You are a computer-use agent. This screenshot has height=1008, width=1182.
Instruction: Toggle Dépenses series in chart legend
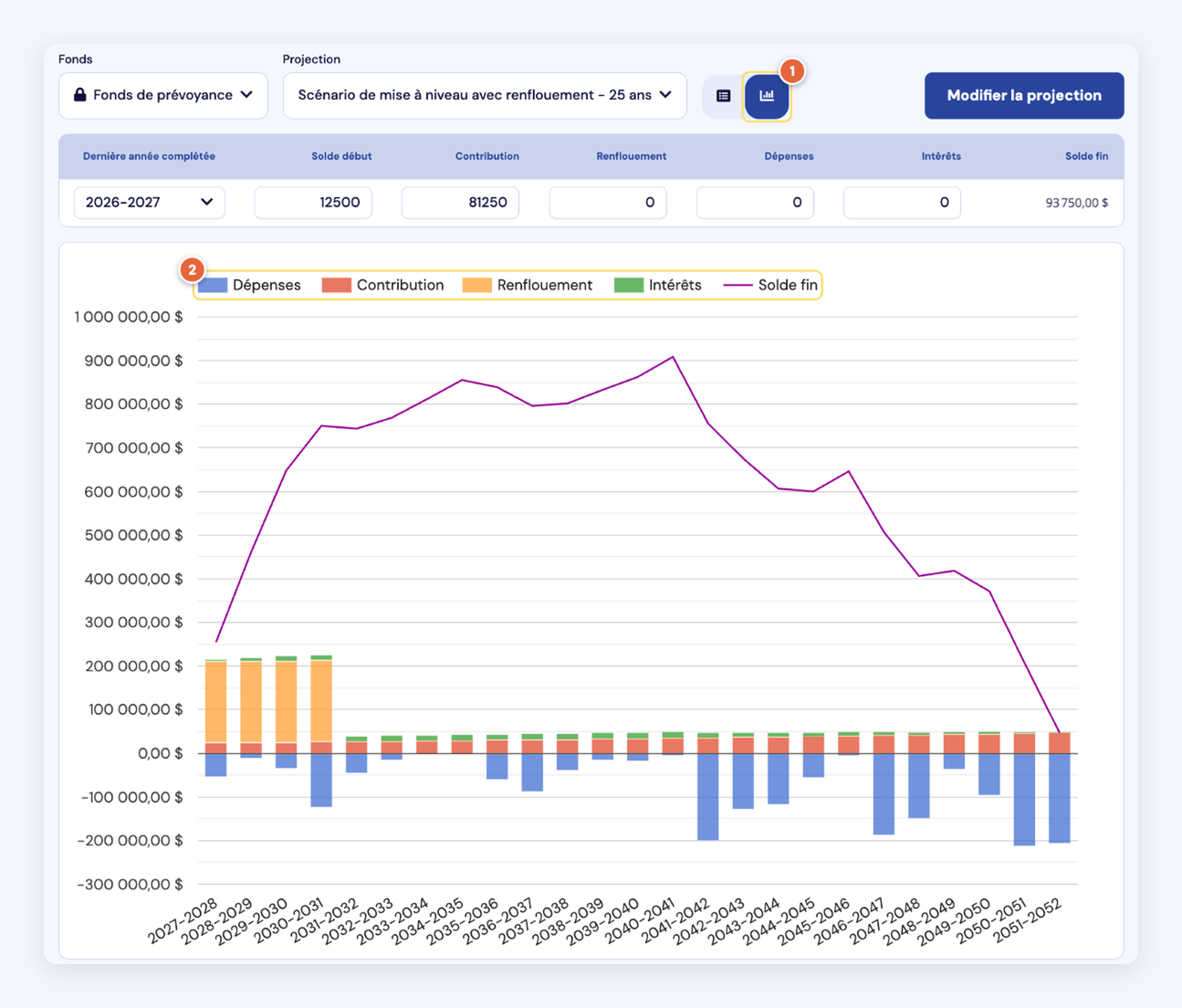coord(250,286)
